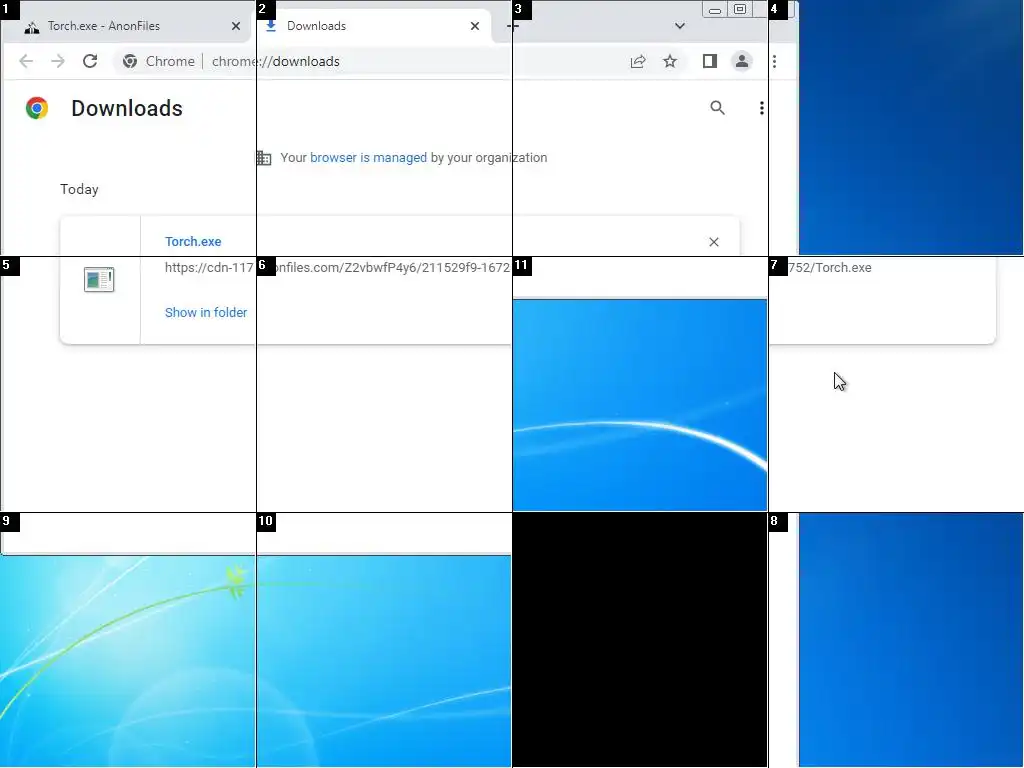Screen dimensions: 1024x768
Task: Select the Downloads tab
Action: point(372,26)
